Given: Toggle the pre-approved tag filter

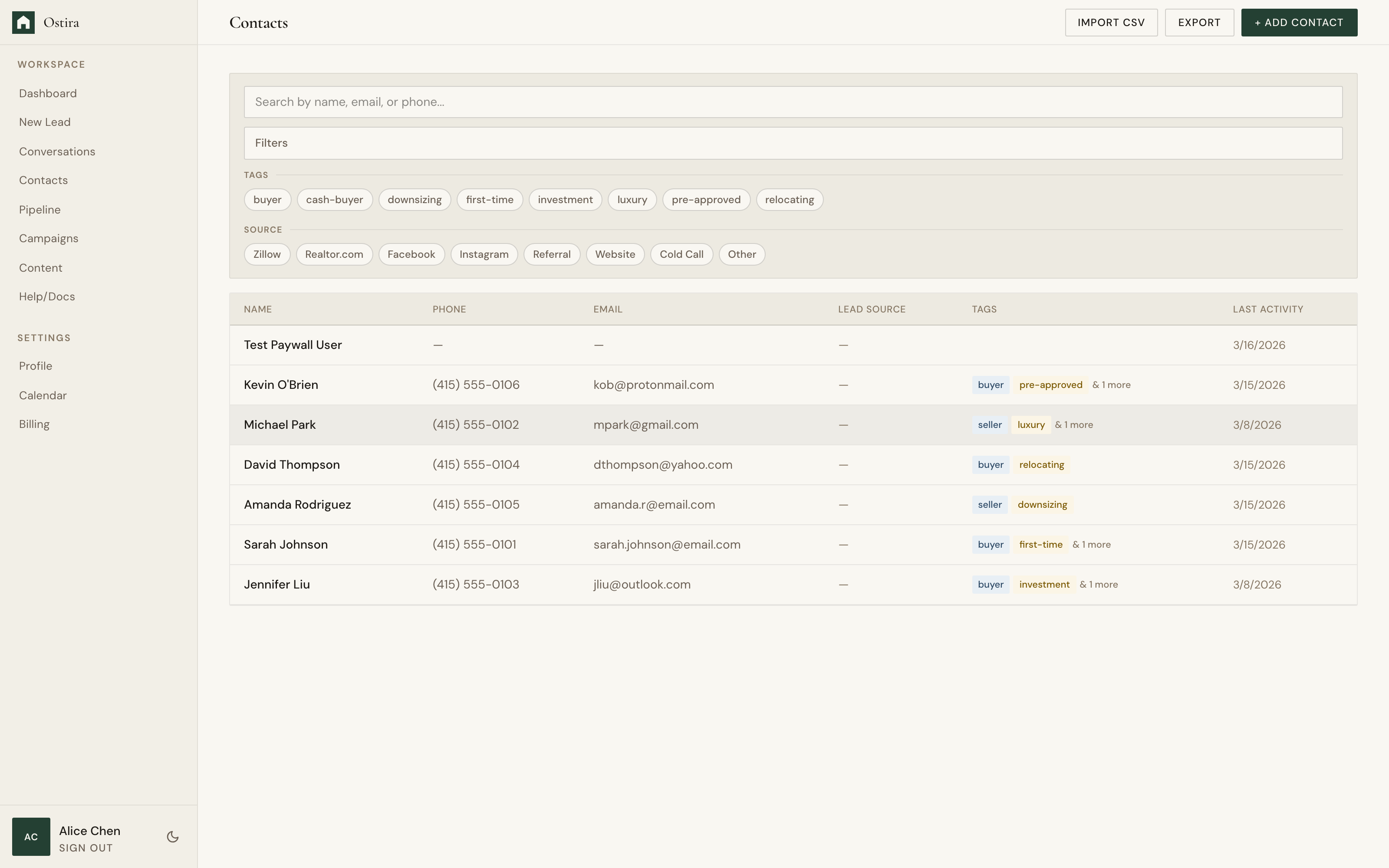Looking at the screenshot, I should point(706,199).
